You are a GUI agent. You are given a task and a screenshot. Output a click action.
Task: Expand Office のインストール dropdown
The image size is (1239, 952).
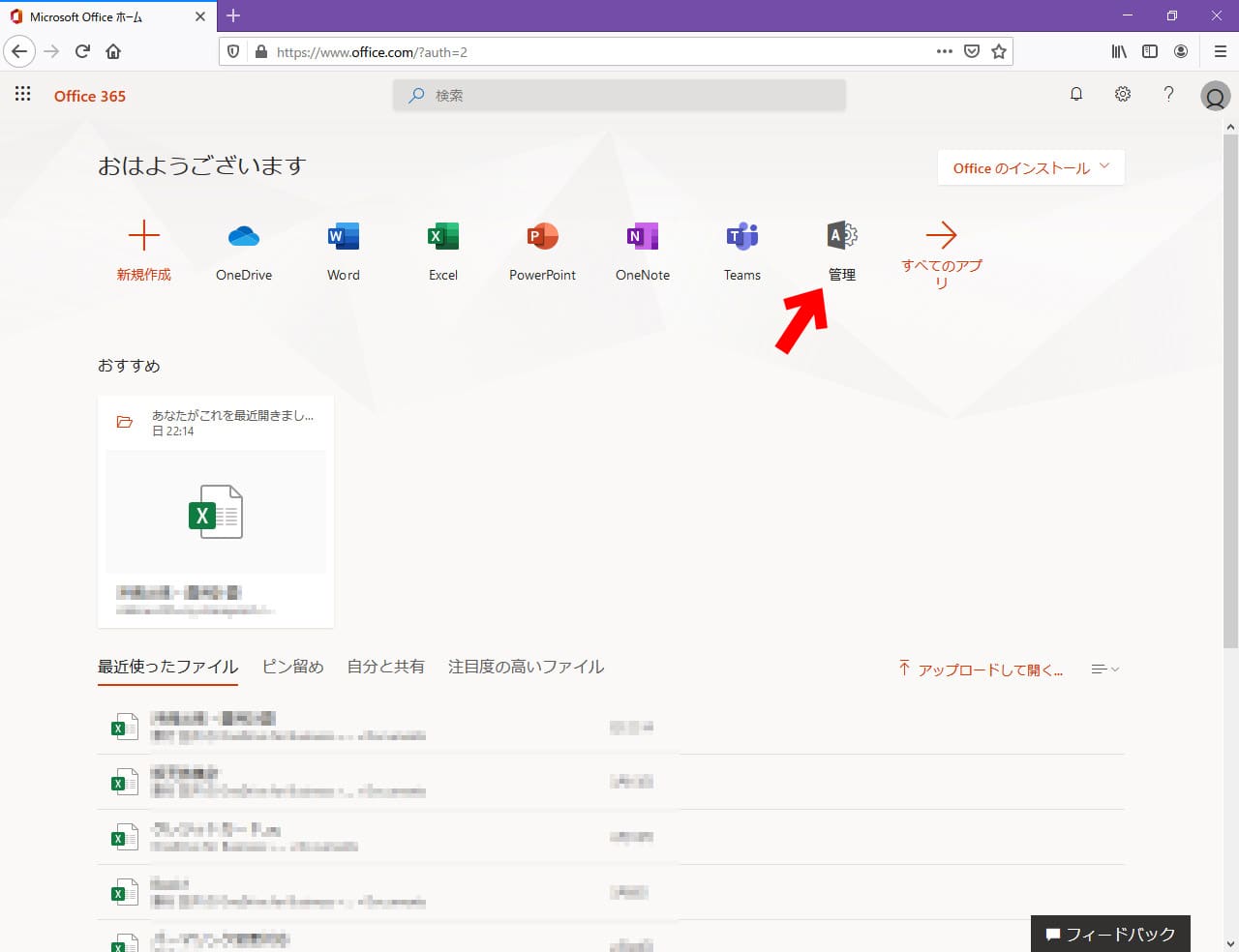pyautogui.click(x=1031, y=167)
